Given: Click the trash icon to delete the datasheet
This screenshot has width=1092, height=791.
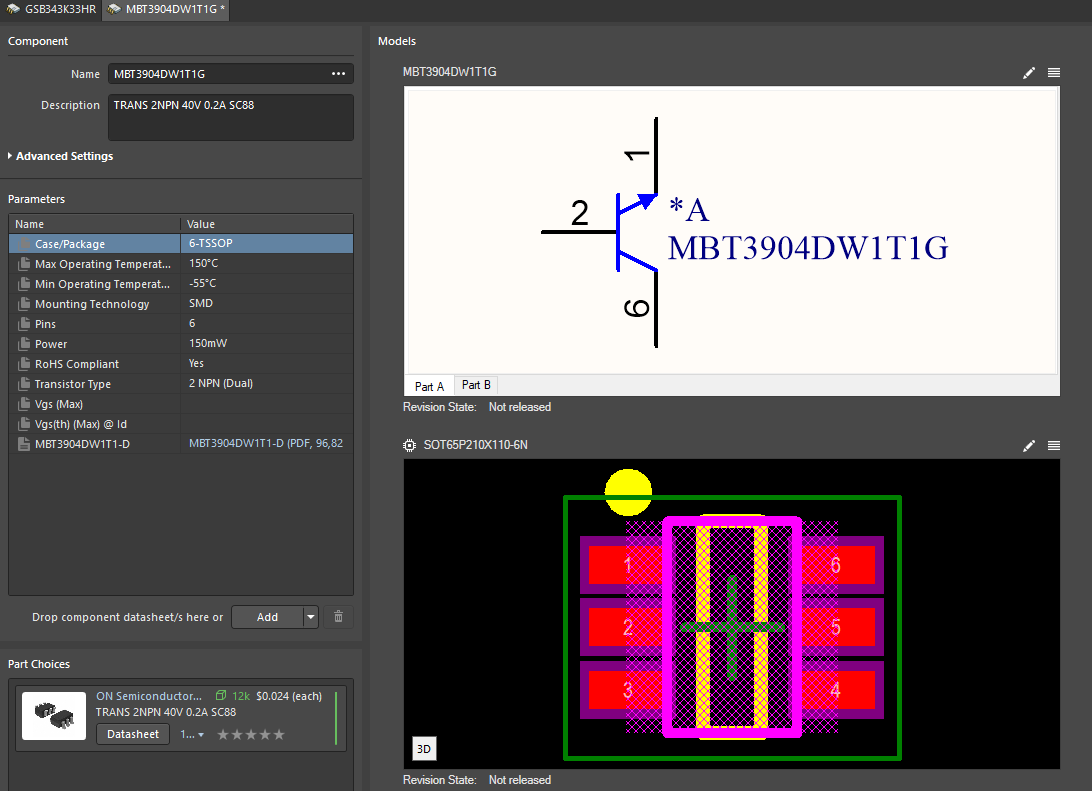Looking at the screenshot, I should [x=338, y=617].
